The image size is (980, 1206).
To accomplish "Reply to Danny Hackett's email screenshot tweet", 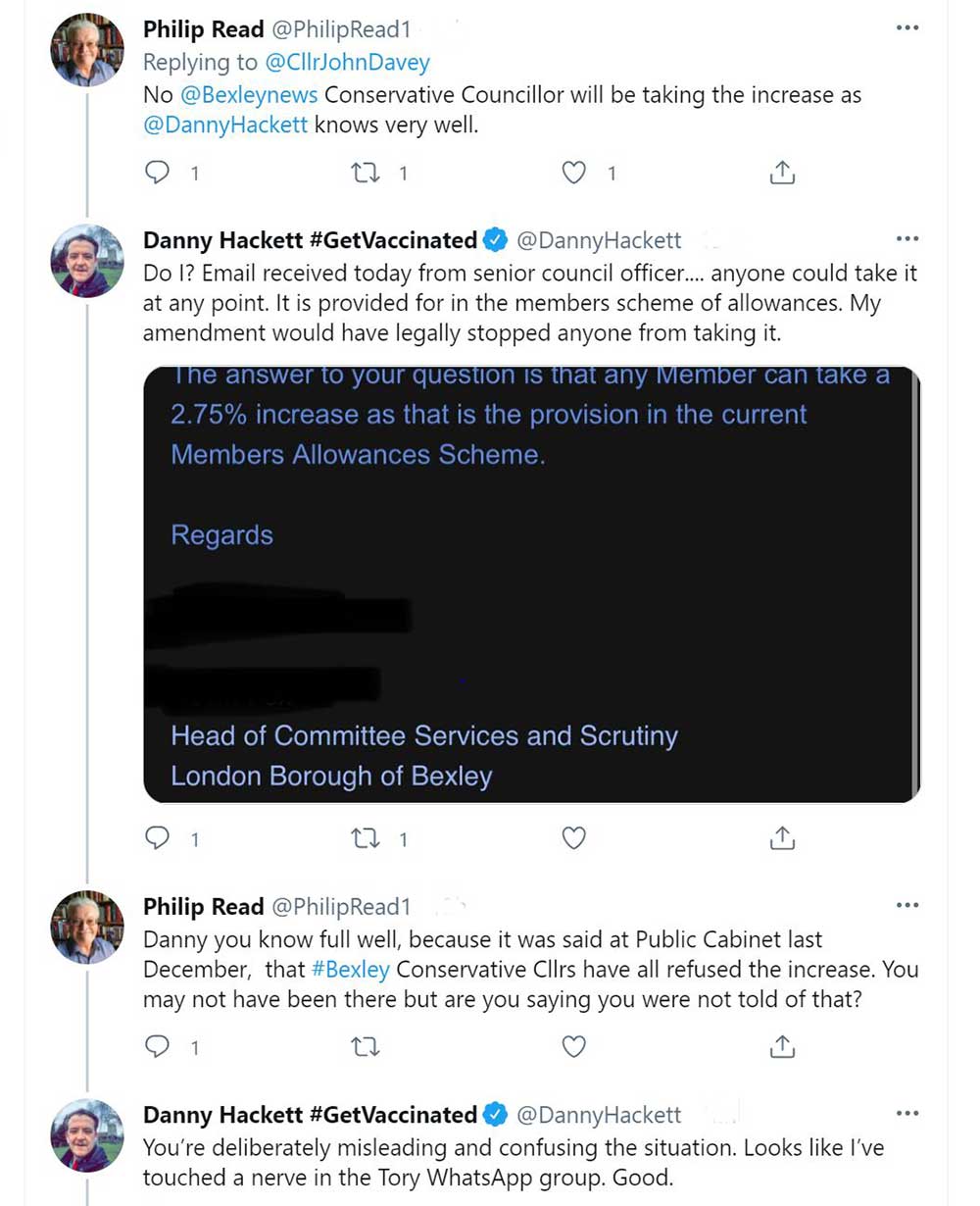I will click(x=158, y=838).
